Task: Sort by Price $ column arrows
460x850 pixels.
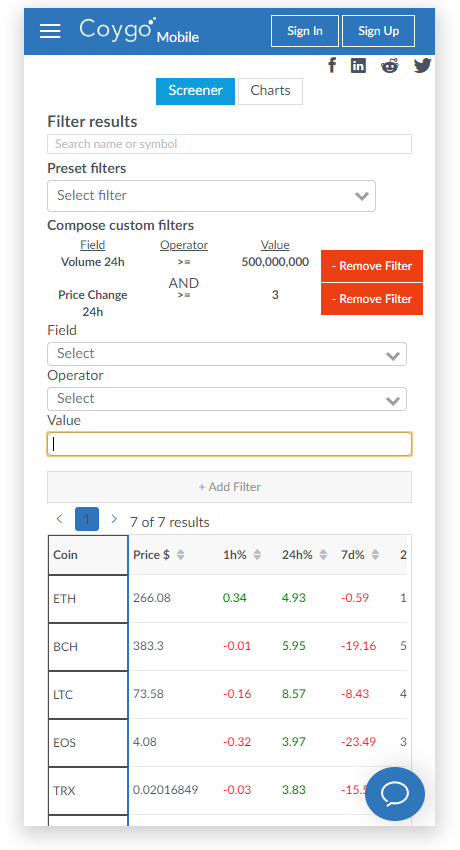Action: coord(180,555)
